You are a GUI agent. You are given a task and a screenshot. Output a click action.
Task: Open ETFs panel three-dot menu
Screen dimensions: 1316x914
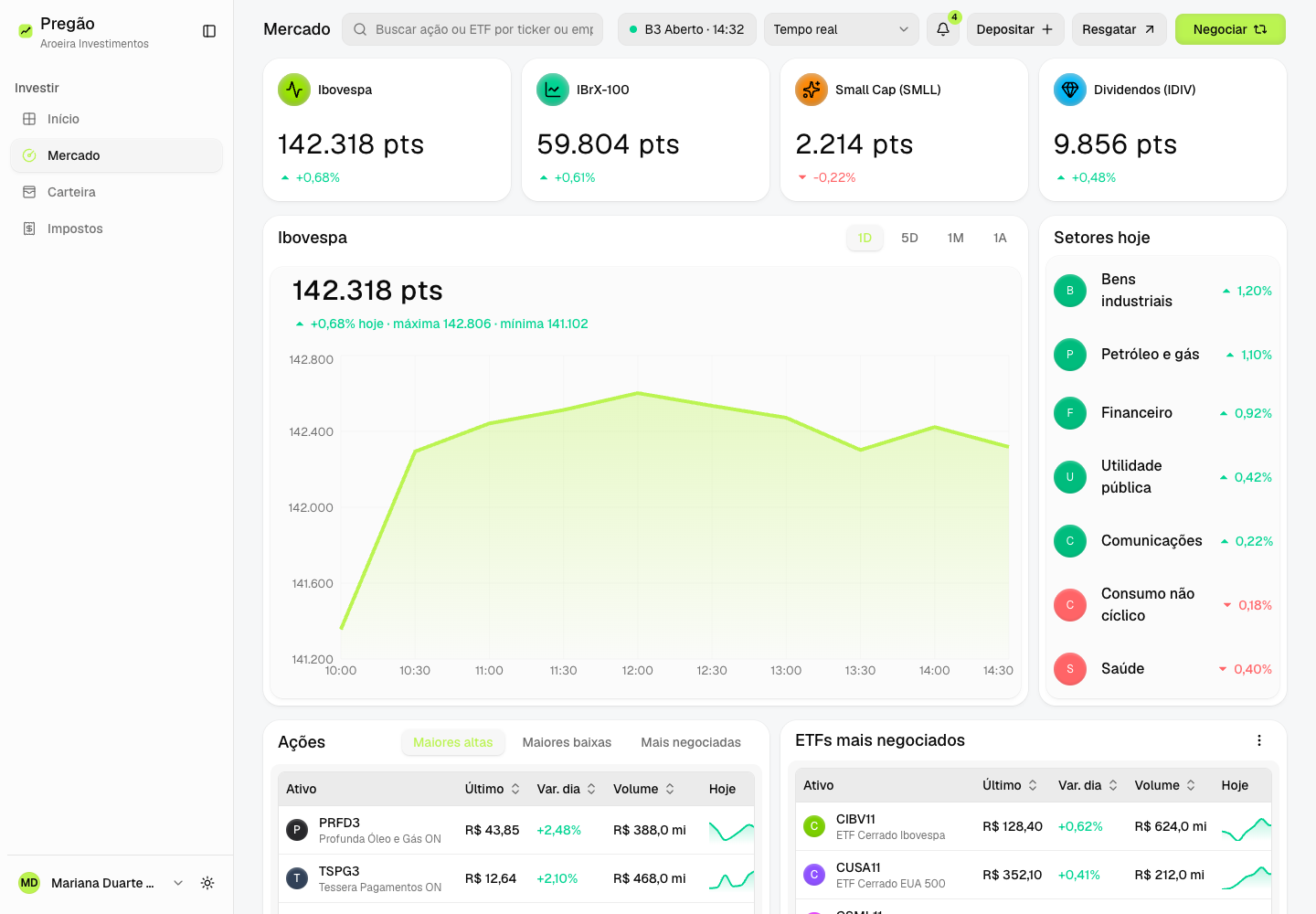pos(1259,740)
